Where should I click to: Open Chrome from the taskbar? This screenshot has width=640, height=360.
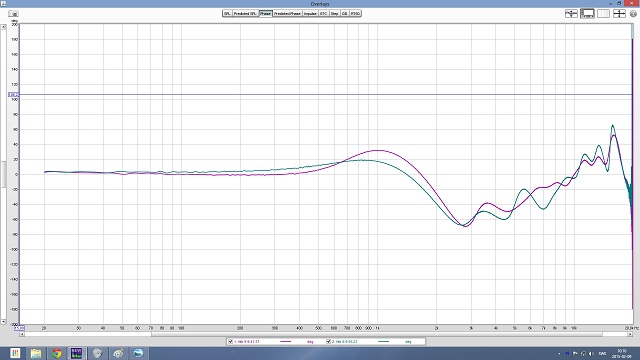point(56,353)
